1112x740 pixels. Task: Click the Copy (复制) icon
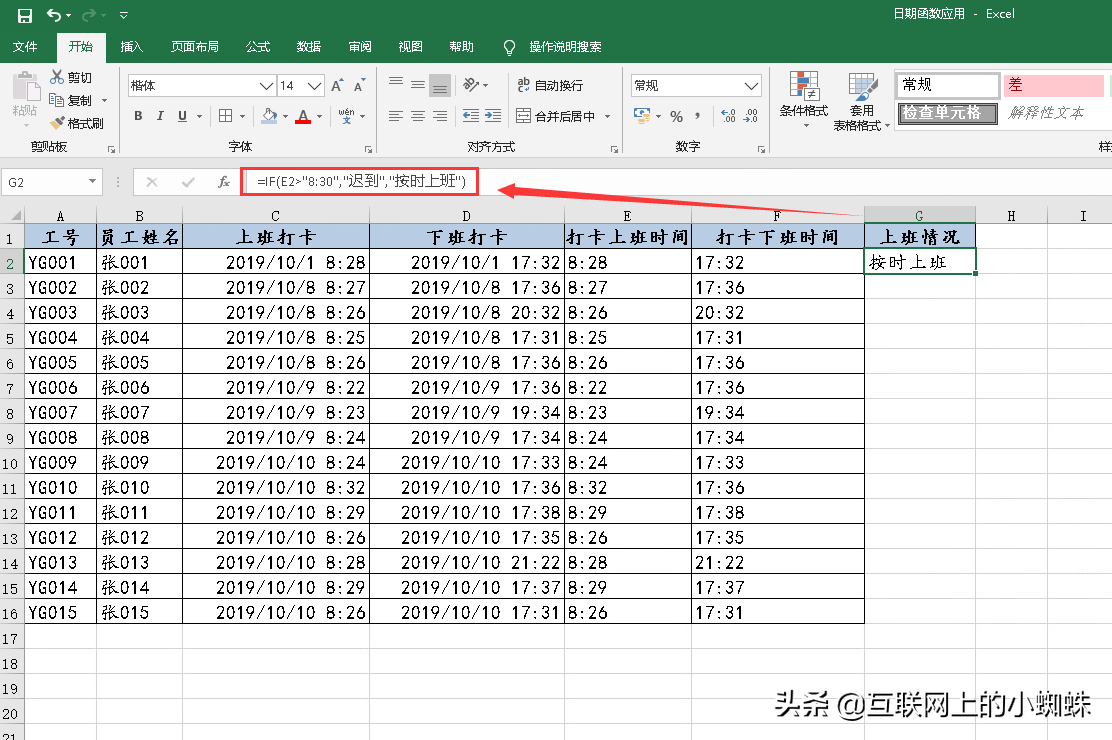coord(57,100)
